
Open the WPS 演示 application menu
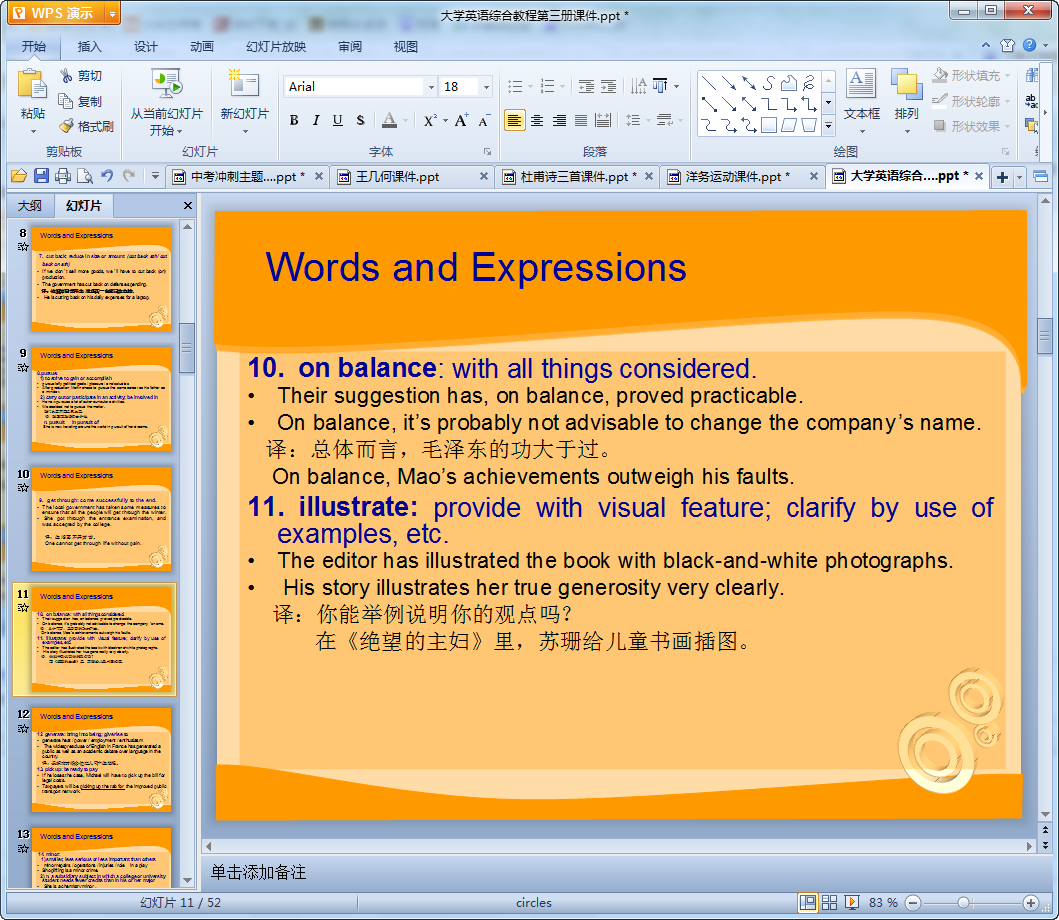click(x=63, y=13)
